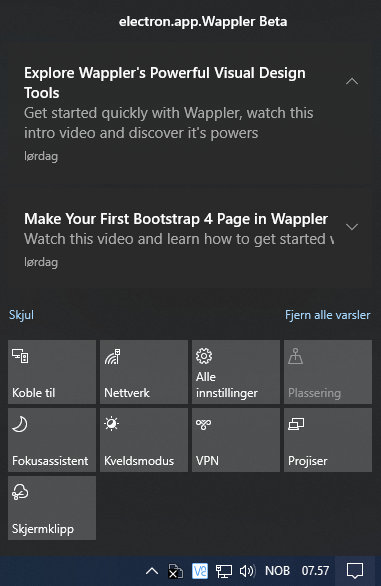Screen dimensions: 381x586
Task: Open Alle innstillinger gear tile
Action: (236, 372)
